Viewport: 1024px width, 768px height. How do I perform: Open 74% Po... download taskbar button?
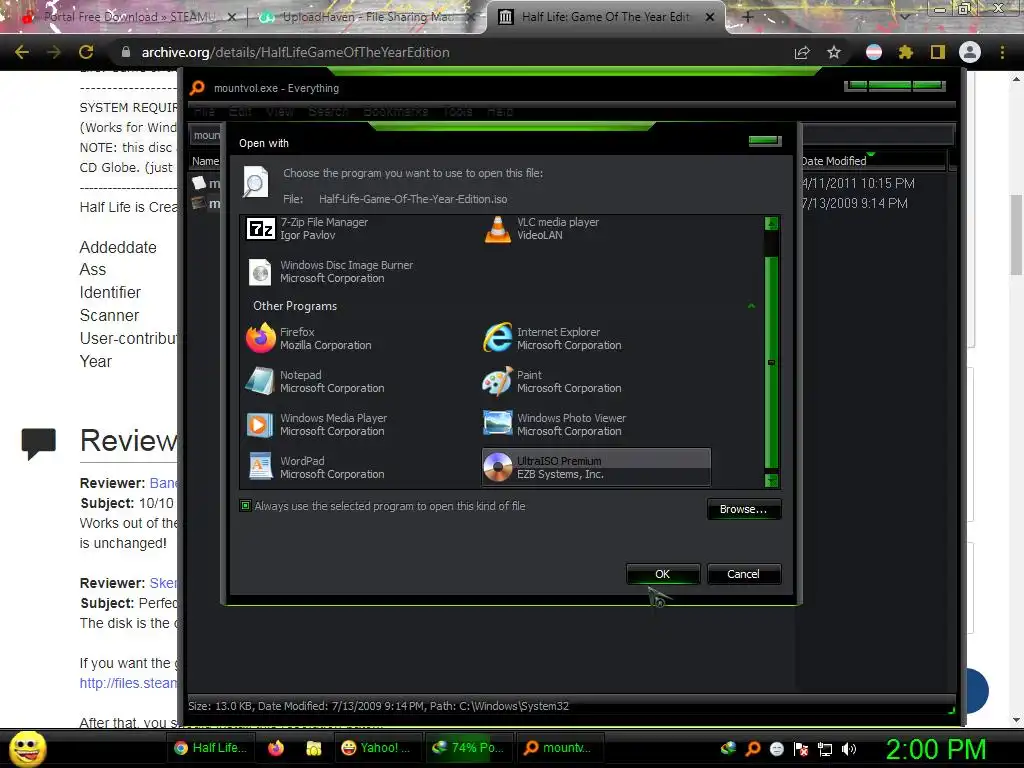pos(468,748)
